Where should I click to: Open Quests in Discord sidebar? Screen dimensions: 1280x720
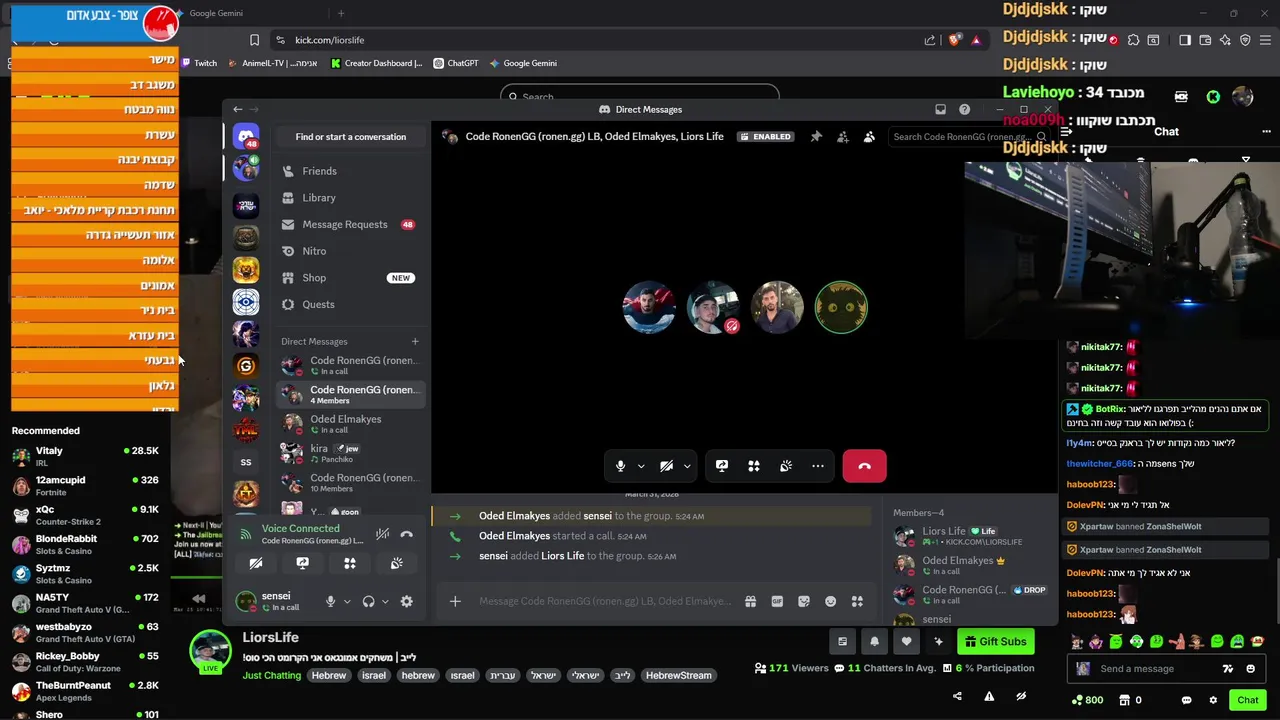pyautogui.click(x=350, y=304)
